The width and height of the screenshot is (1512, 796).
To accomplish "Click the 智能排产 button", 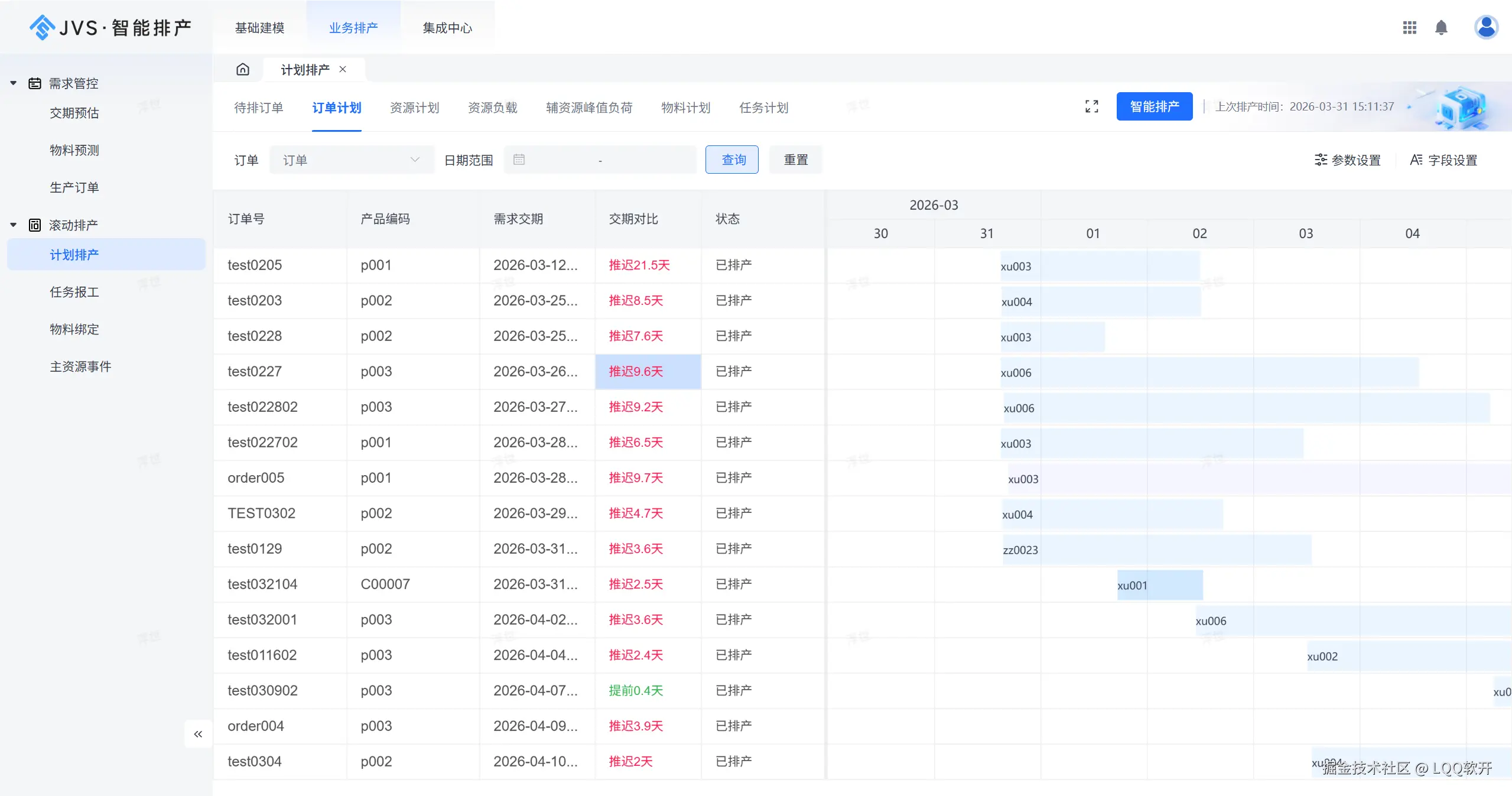I will 1154,106.
